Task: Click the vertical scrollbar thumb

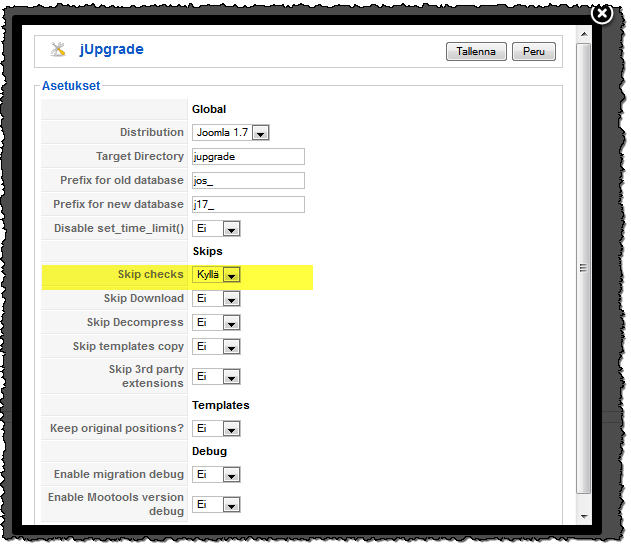Action: coord(584,268)
